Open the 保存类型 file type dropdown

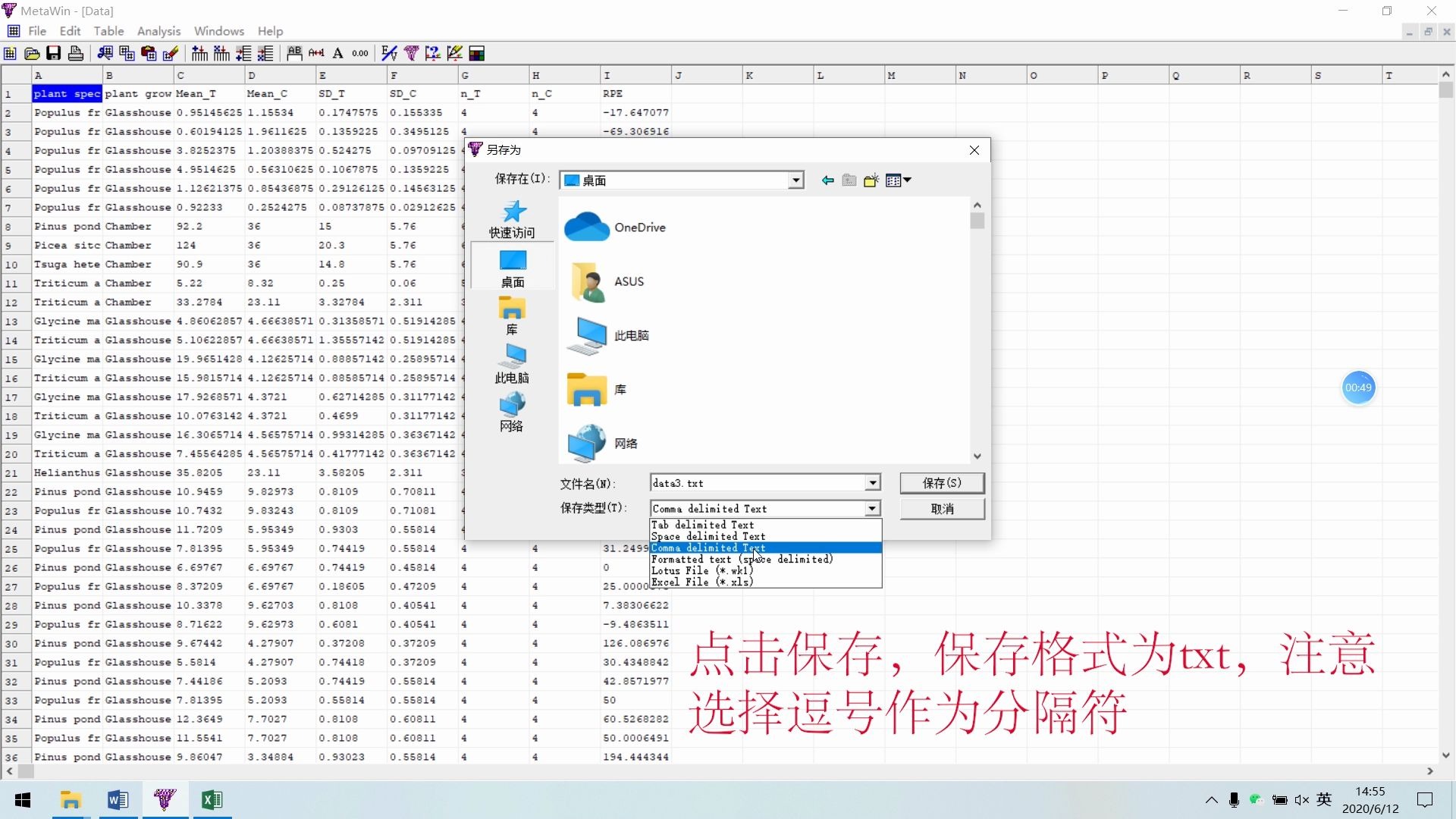click(x=871, y=508)
